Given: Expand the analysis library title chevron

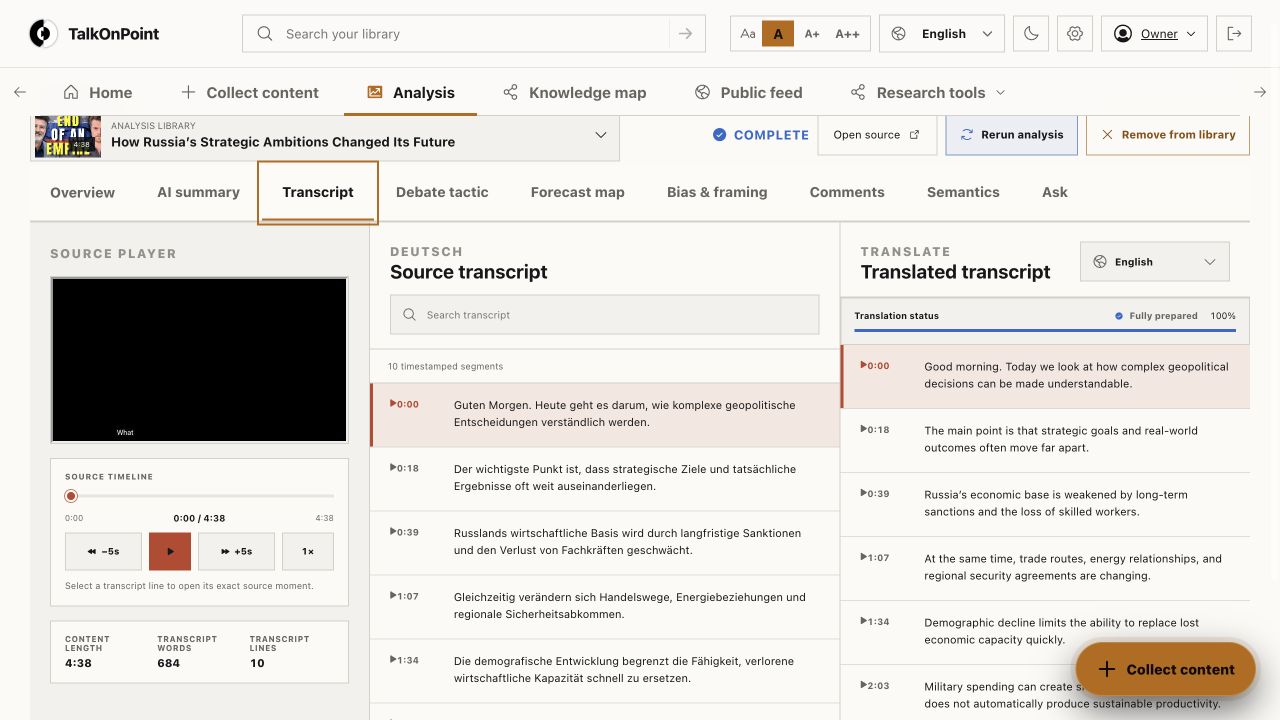Looking at the screenshot, I should [600, 135].
